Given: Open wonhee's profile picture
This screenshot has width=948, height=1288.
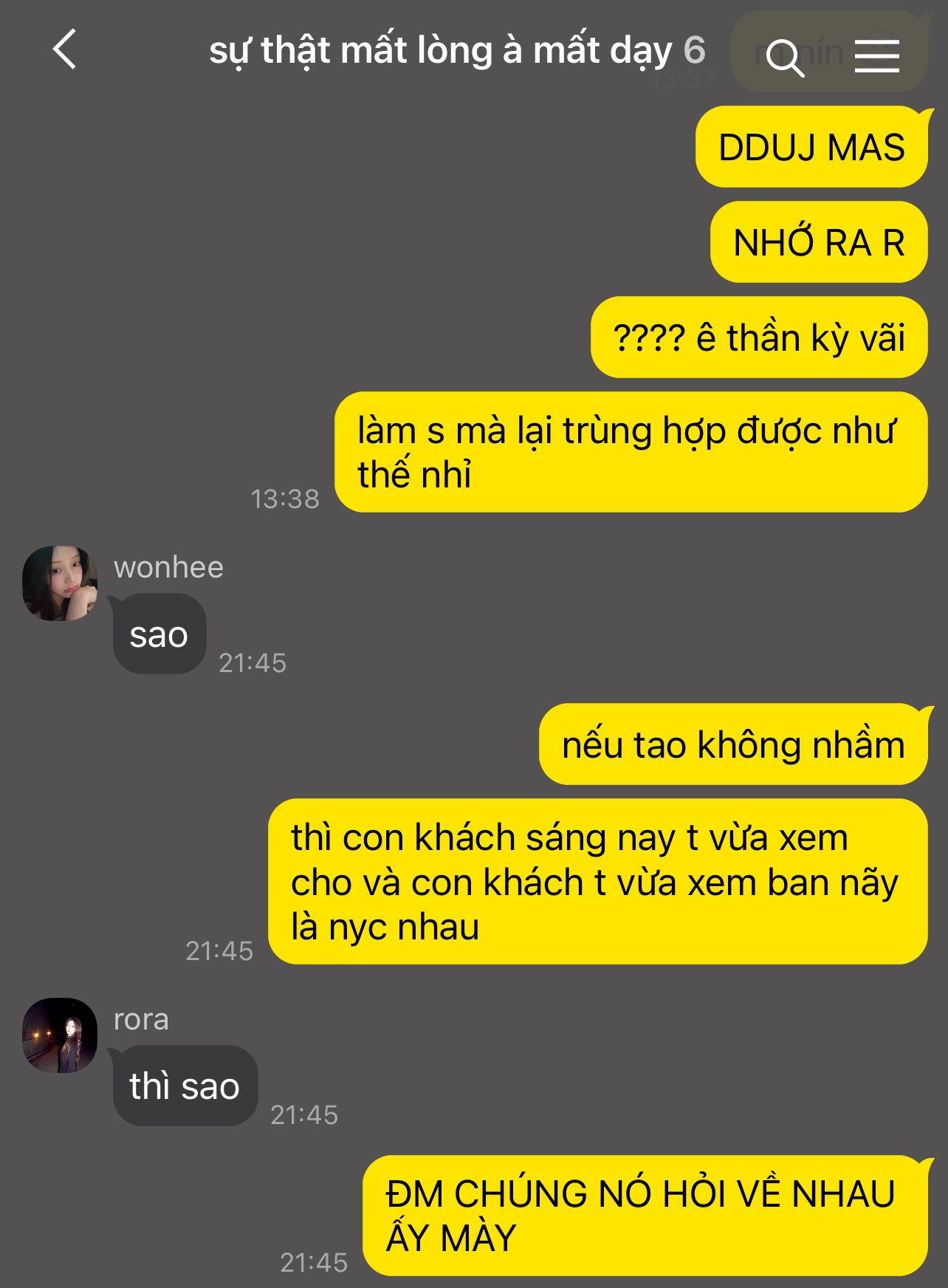Looking at the screenshot, I should [x=60, y=583].
